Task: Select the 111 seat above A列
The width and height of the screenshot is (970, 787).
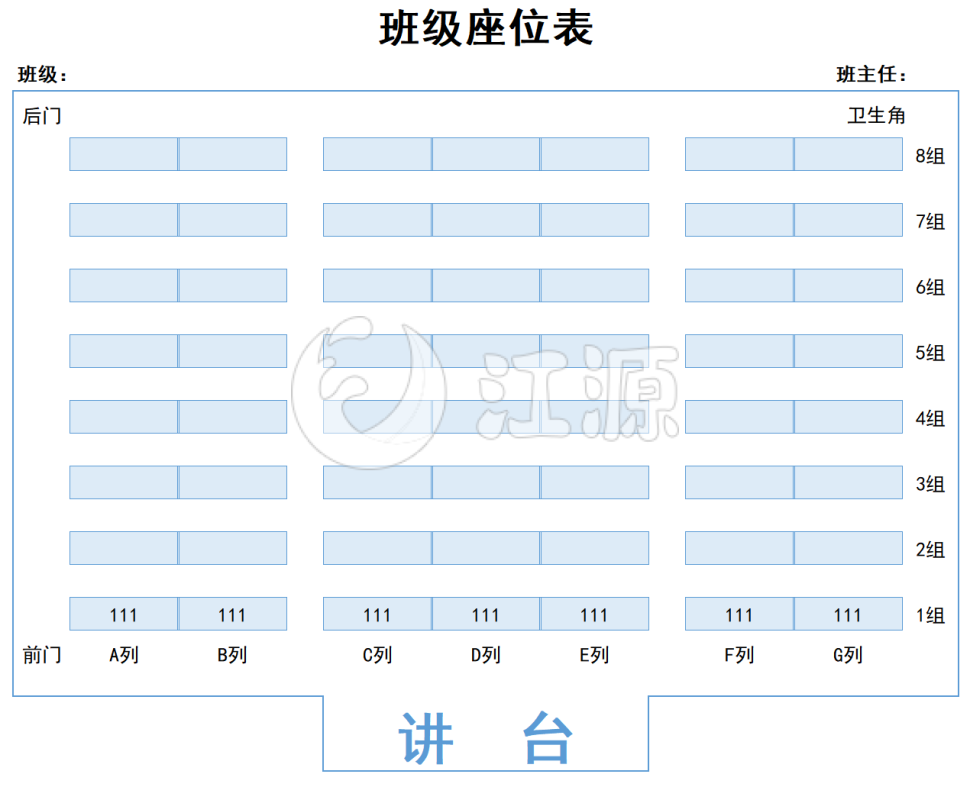Action: [x=124, y=614]
